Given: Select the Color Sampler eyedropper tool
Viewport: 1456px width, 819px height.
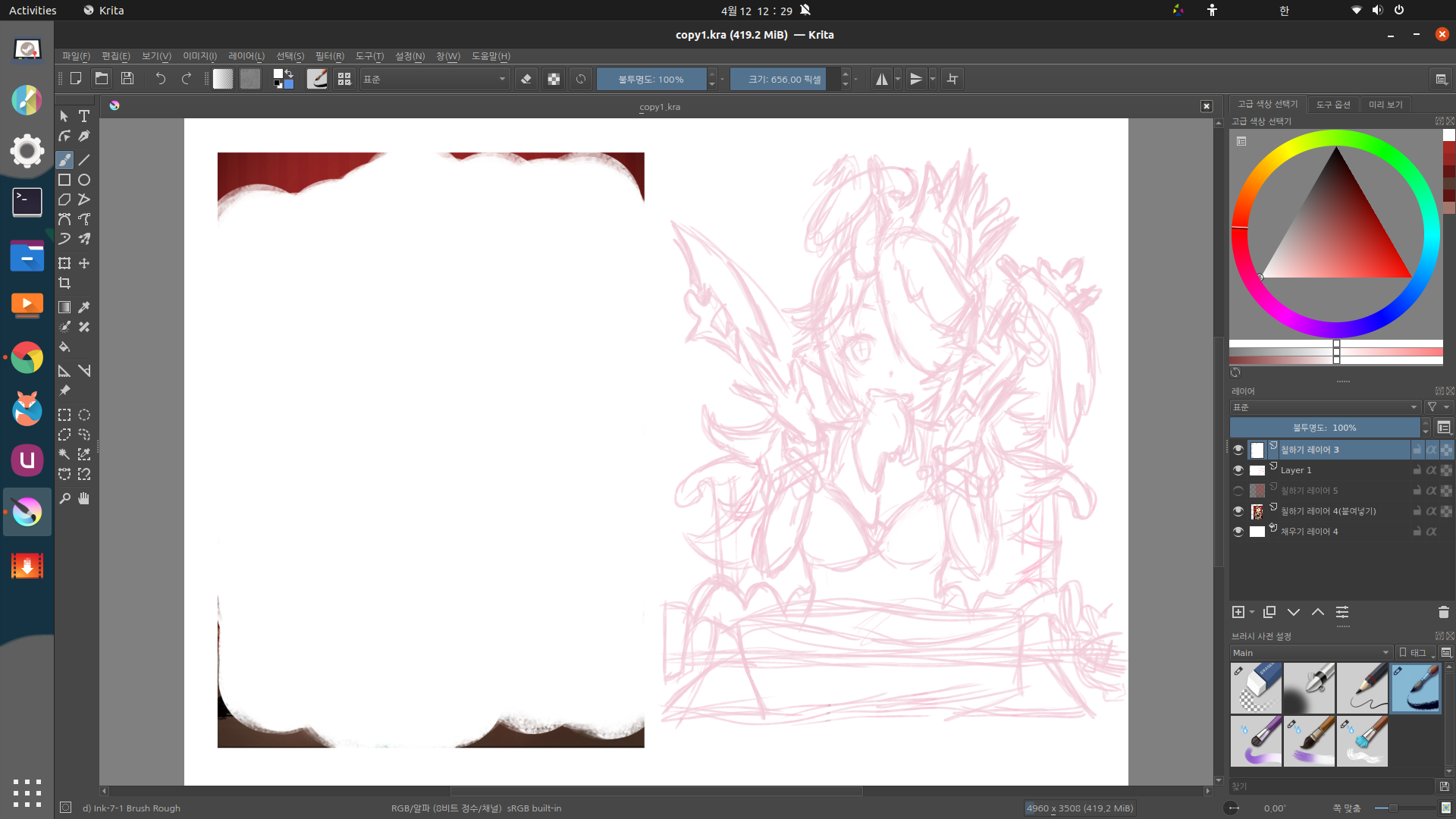Looking at the screenshot, I should point(84,307).
